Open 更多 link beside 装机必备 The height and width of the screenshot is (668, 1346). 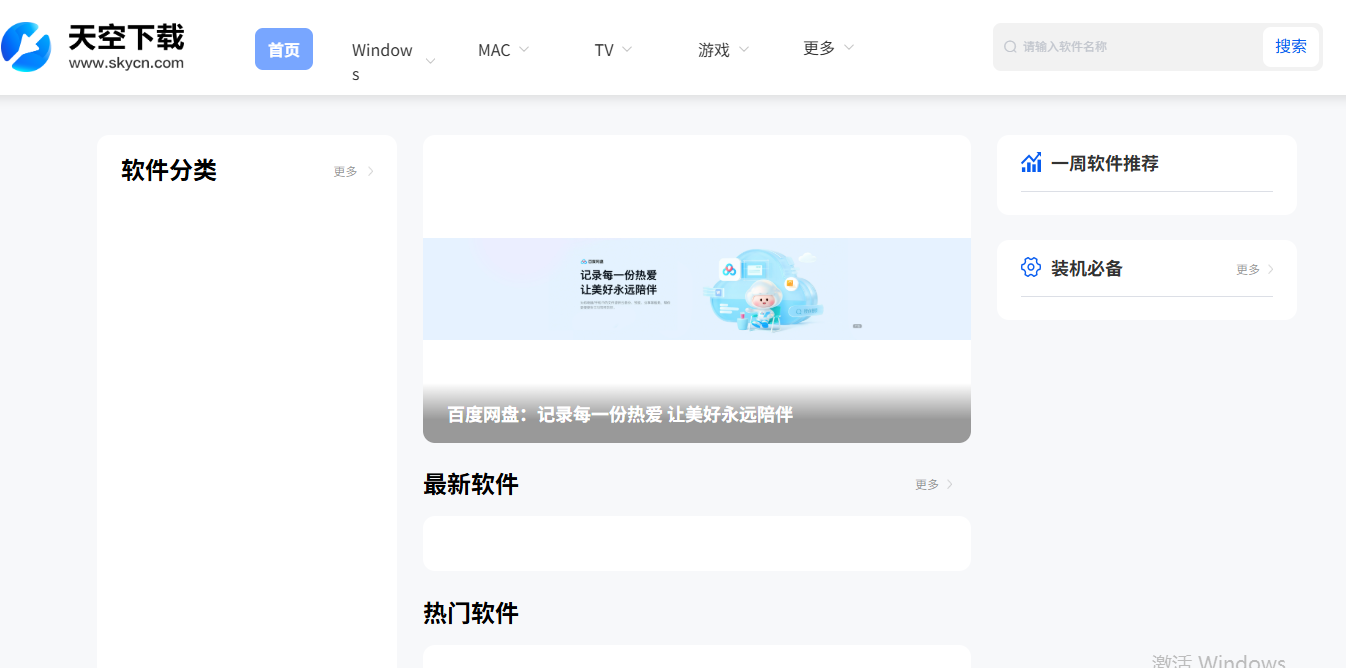coord(1248,270)
